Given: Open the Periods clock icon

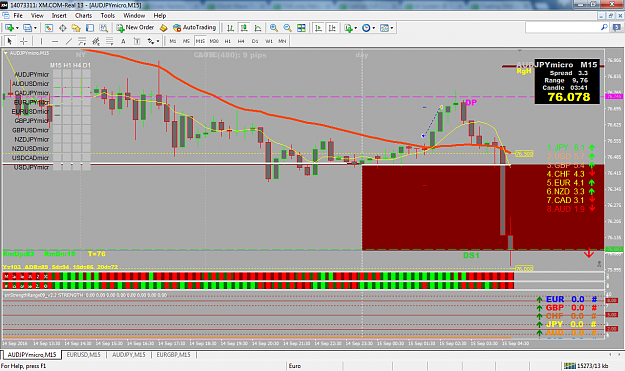Looking at the screenshot, I should click(366, 28).
